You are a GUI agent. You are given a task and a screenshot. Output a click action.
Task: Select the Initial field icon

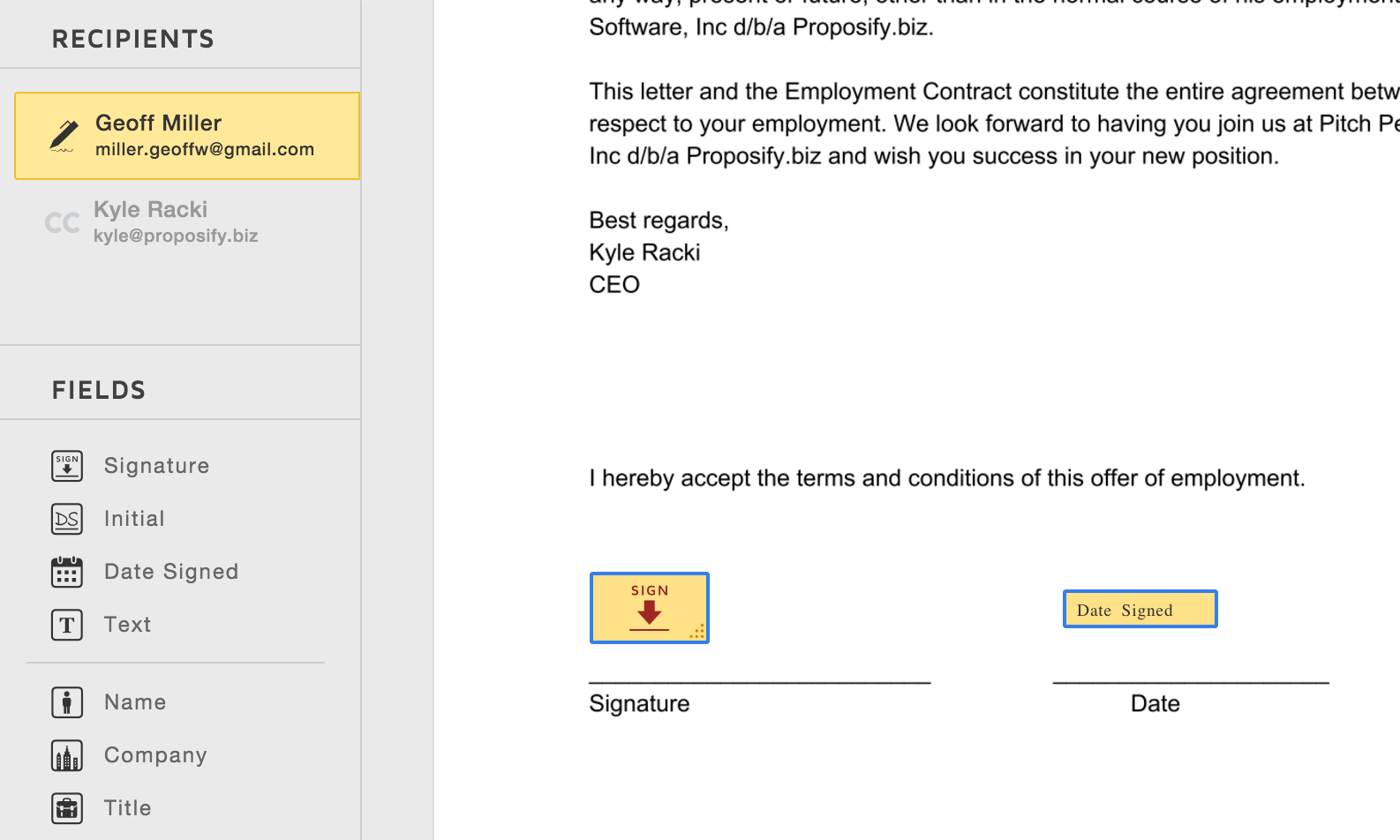tap(67, 519)
